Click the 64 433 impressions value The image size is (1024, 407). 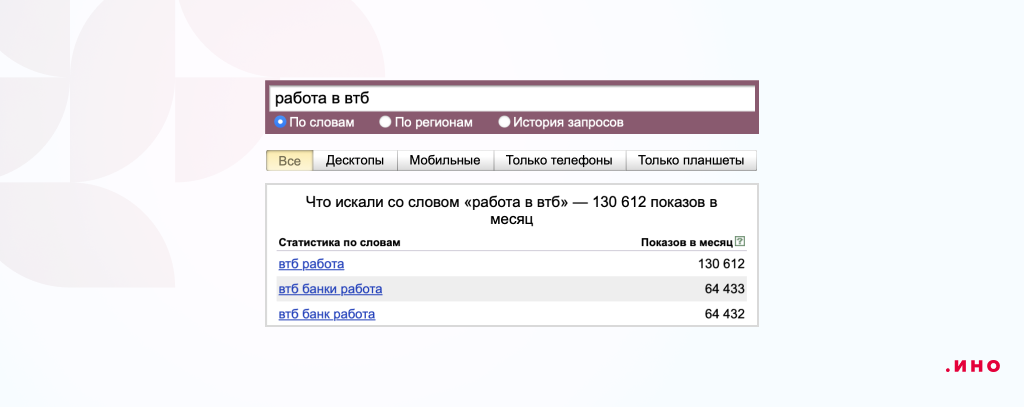[725, 289]
